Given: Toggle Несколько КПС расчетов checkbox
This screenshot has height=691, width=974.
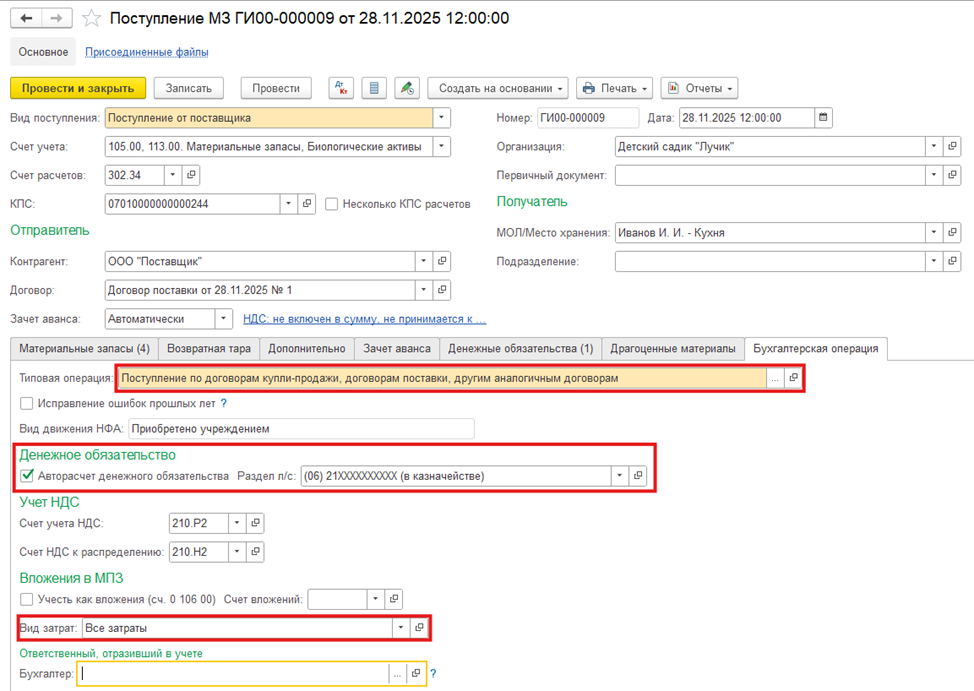Looking at the screenshot, I should pos(332,204).
